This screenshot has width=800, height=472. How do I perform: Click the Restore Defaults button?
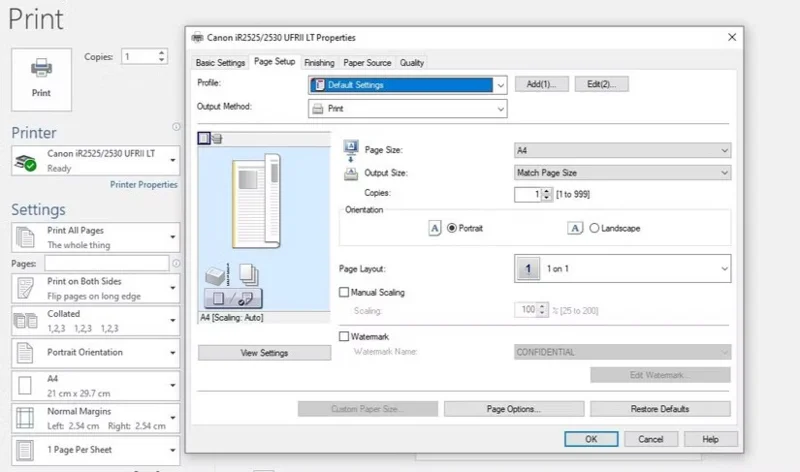click(660, 409)
